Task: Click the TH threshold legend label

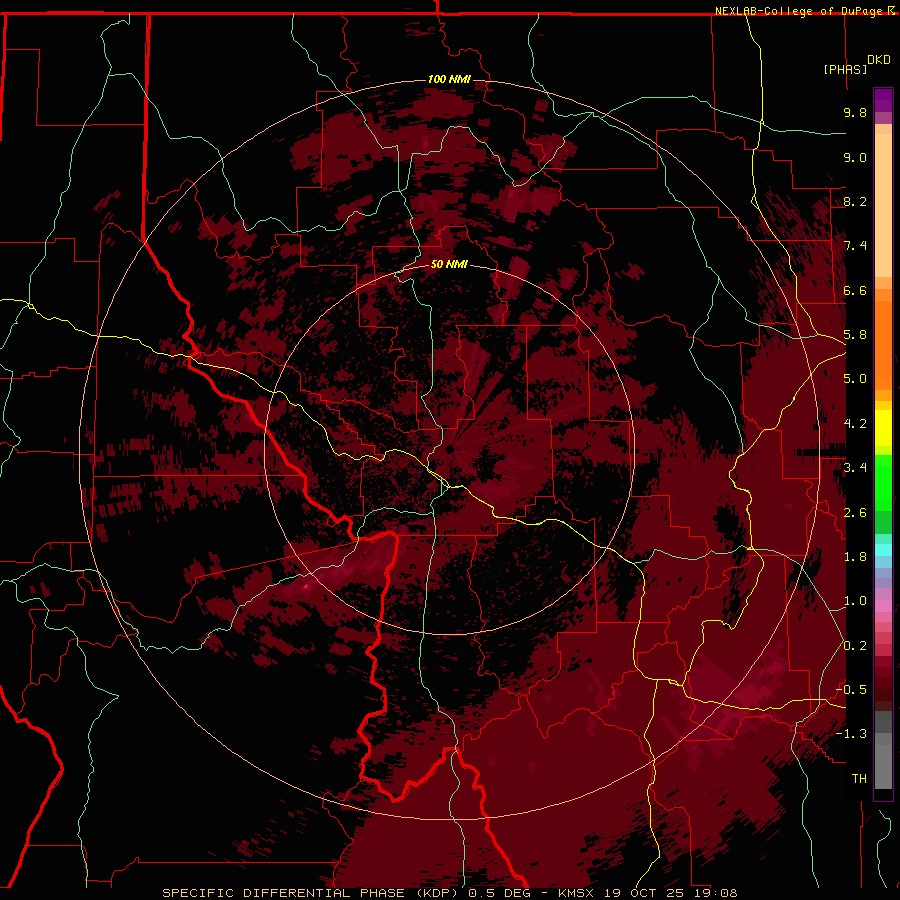Action: (859, 779)
